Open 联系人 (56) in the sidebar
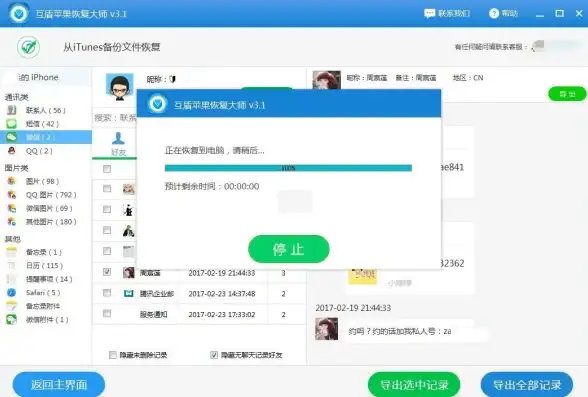The image size is (588, 397). (x=46, y=111)
